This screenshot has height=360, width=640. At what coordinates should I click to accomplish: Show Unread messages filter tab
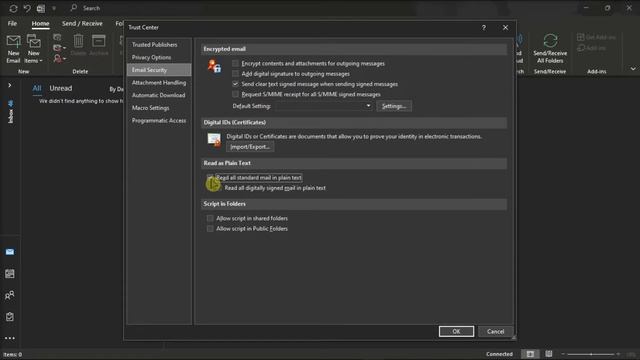(60, 88)
